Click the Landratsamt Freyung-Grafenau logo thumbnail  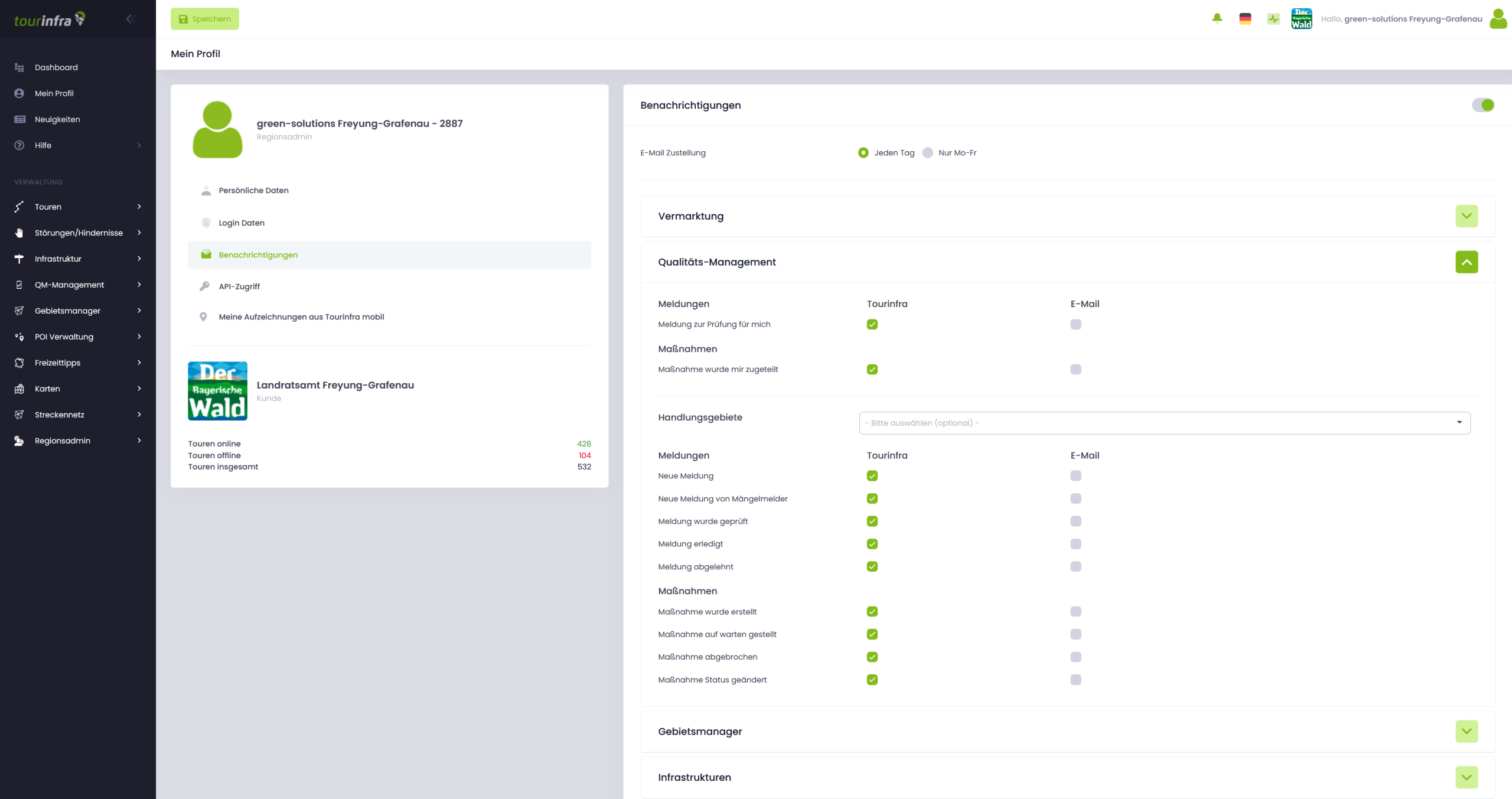pyautogui.click(x=217, y=391)
